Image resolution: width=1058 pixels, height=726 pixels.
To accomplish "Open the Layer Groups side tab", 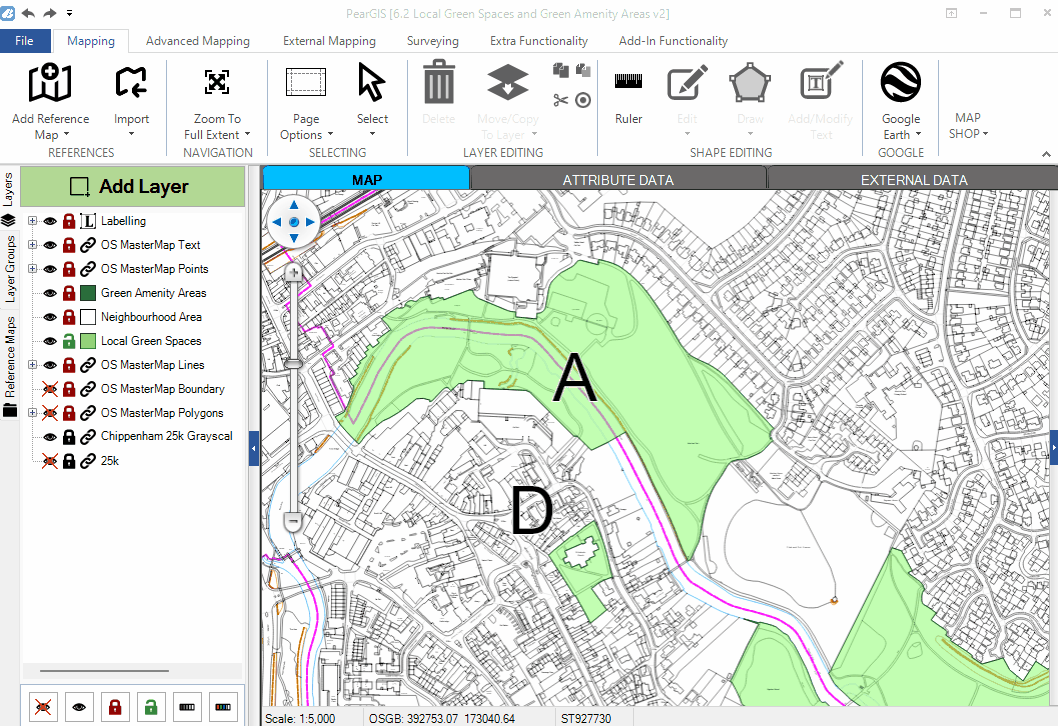I will coord(9,269).
